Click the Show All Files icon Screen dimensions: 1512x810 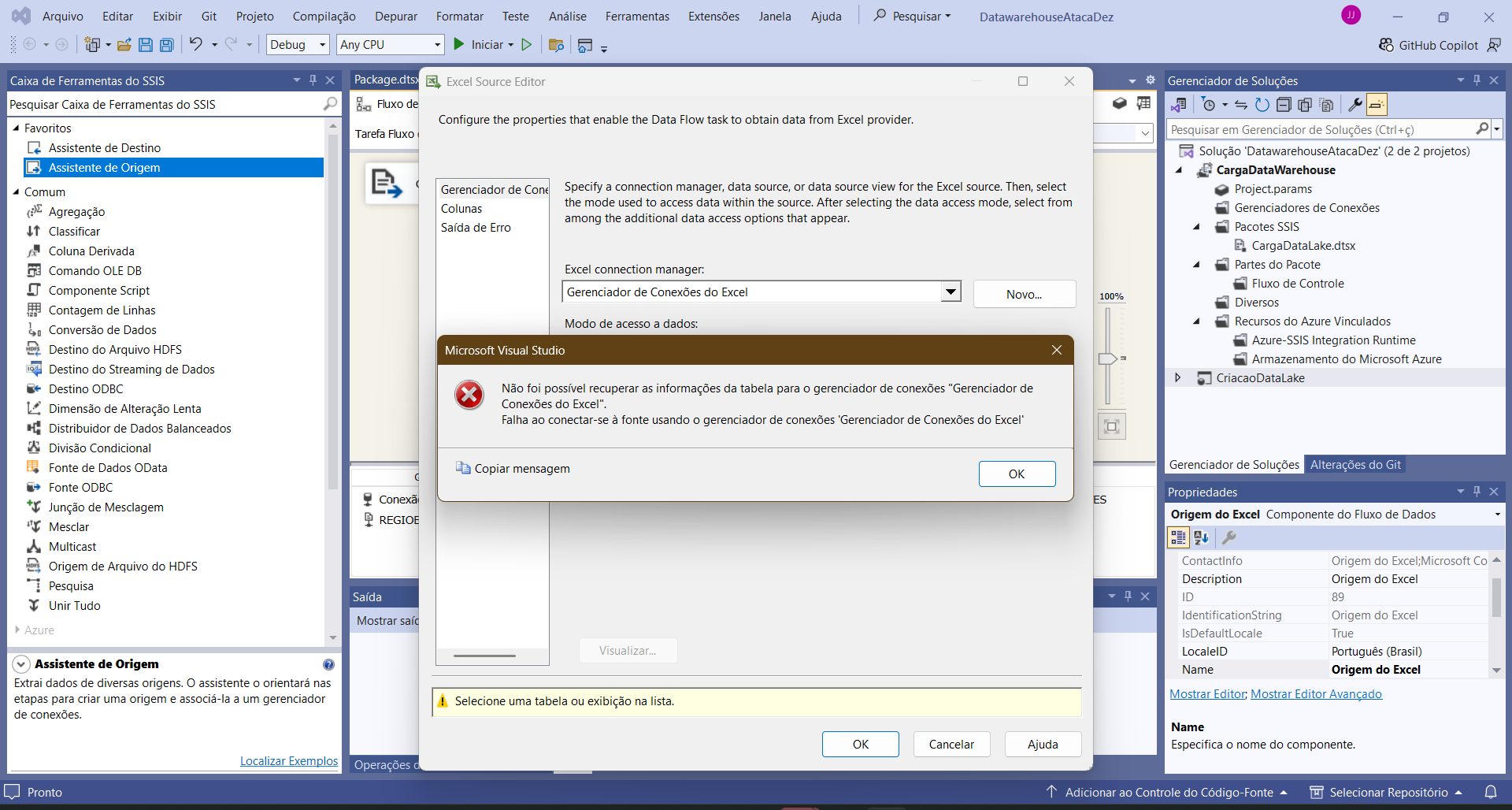click(x=1326, y=105)
